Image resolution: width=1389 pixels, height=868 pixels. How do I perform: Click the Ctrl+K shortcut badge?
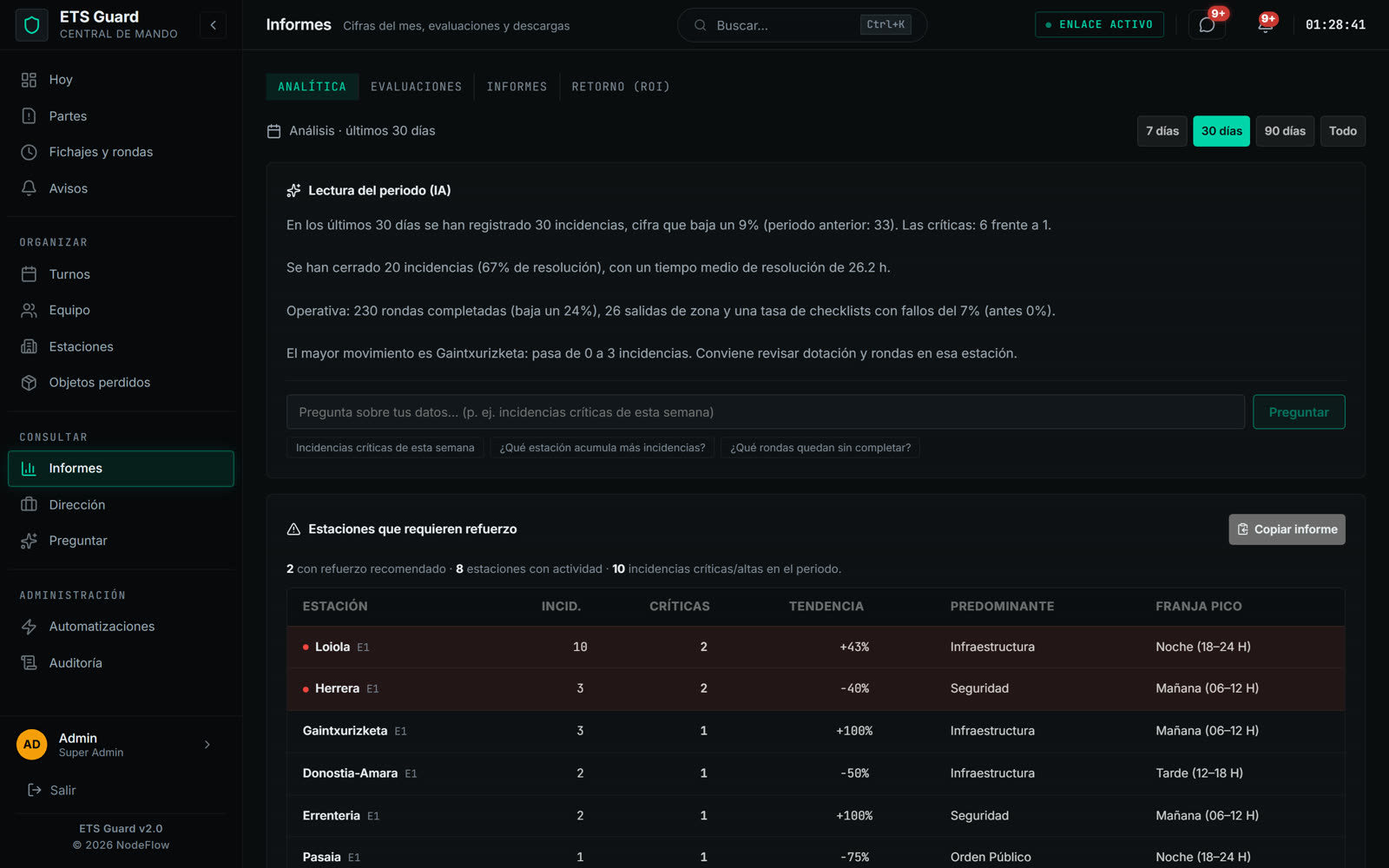click(885, 24)
